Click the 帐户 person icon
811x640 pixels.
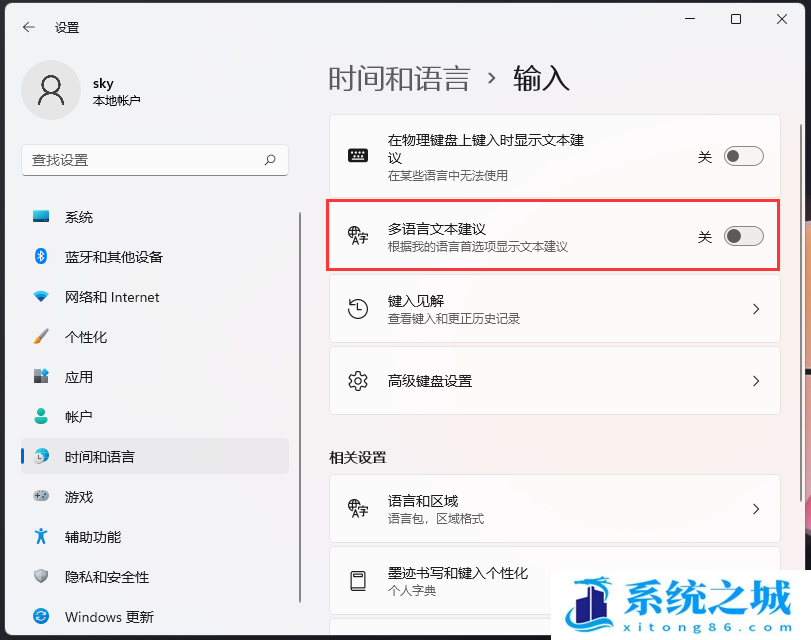[x=41, y=416]
